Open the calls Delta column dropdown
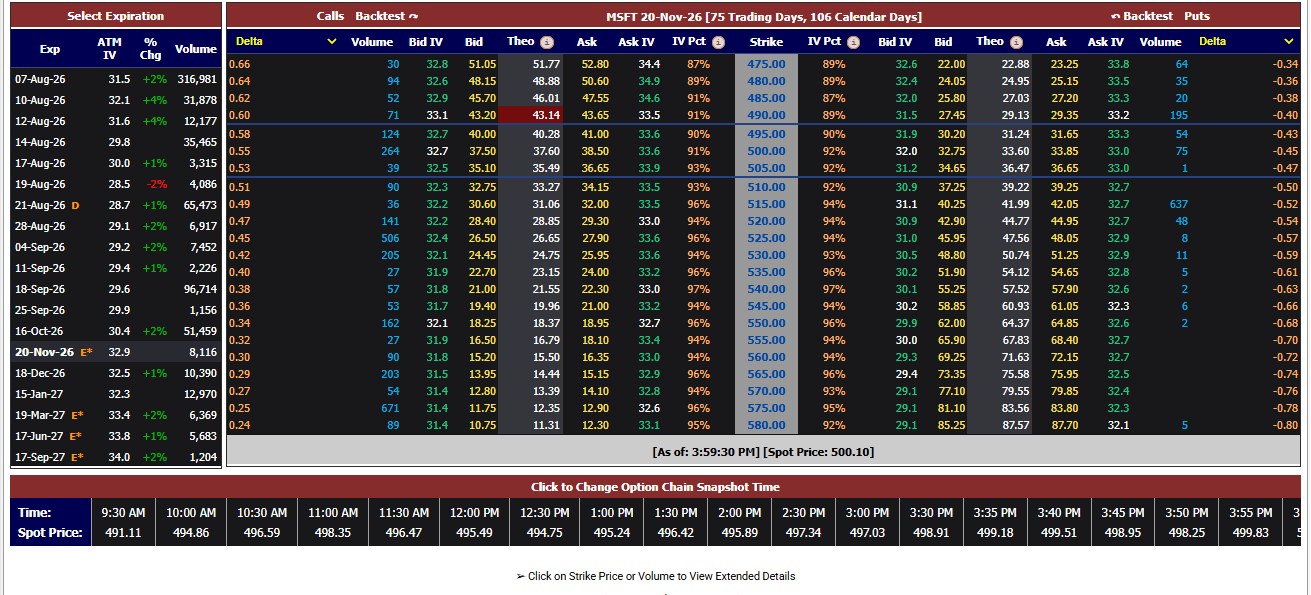Screen dimensions: 1311x595 (286, 42)
